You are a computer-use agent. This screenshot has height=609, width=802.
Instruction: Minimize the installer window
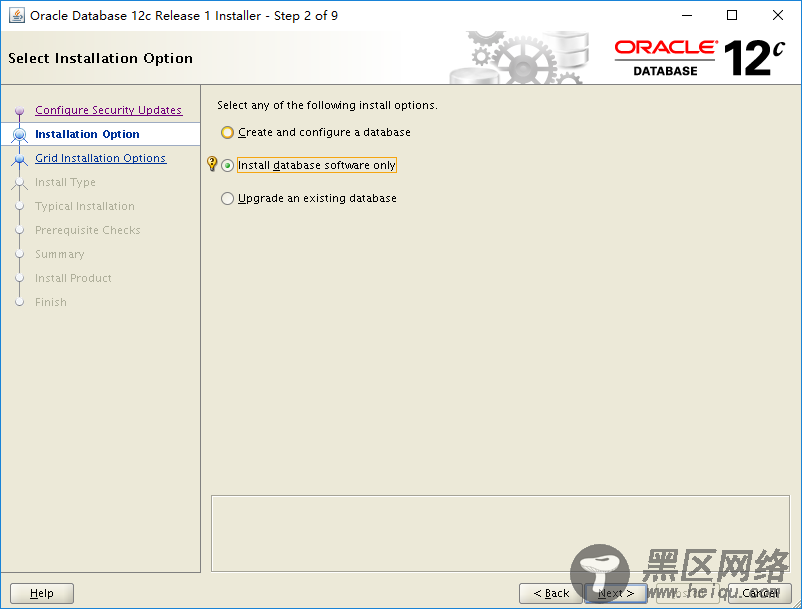click(687, 15)
